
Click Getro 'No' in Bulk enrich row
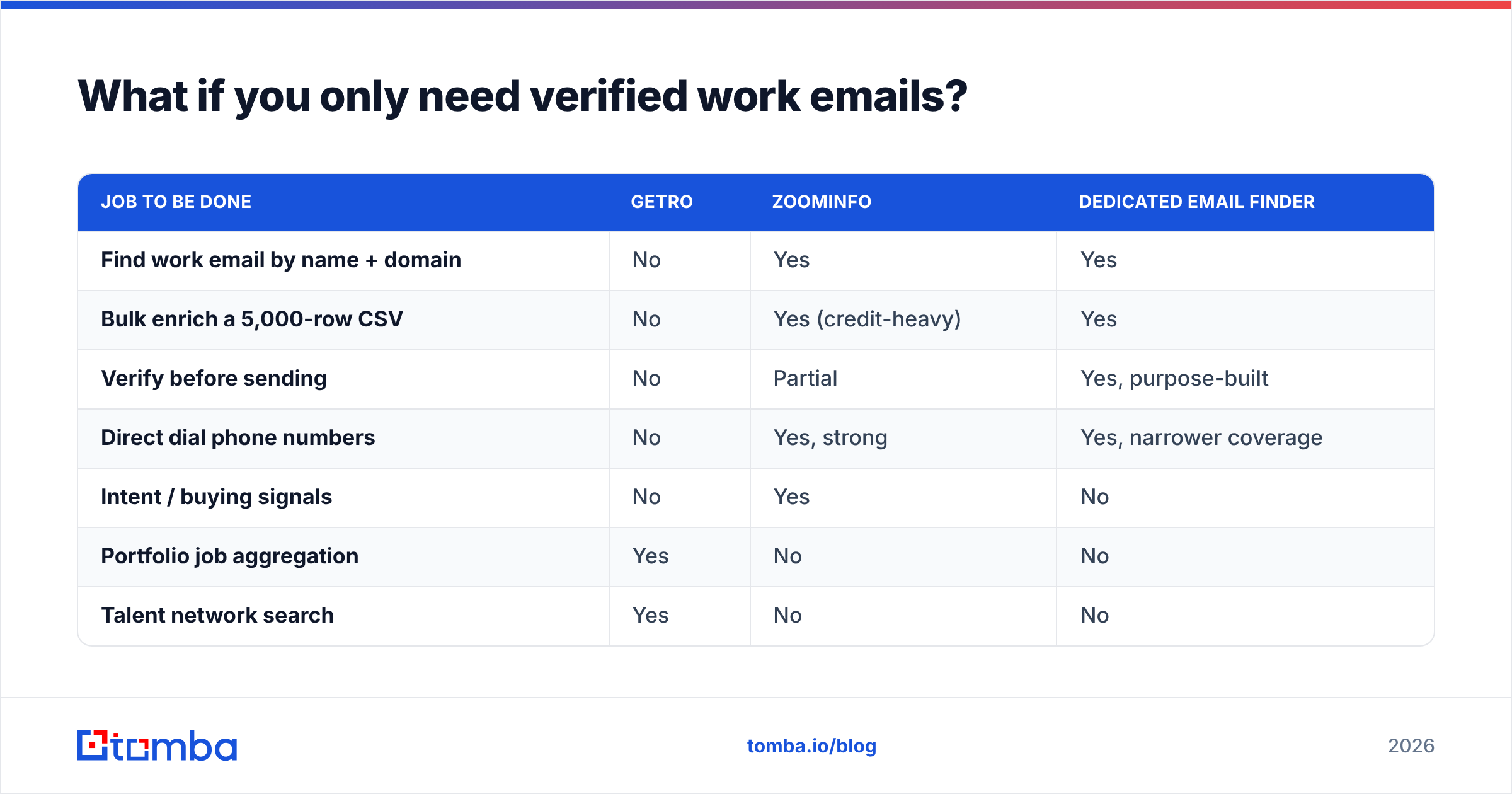click(646, 319)
